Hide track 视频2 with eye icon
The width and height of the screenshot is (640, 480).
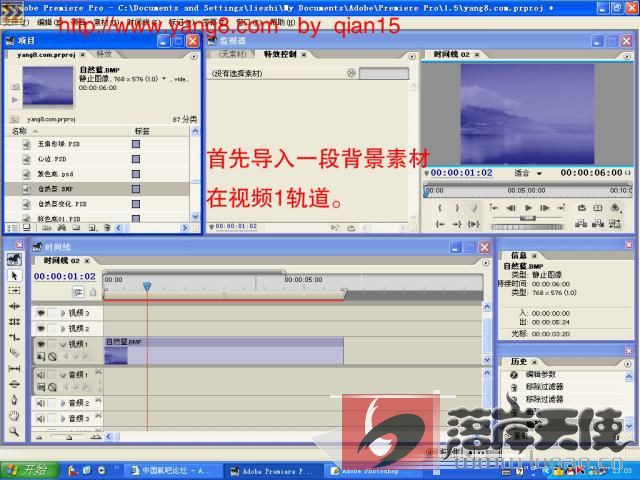point(41,328)
